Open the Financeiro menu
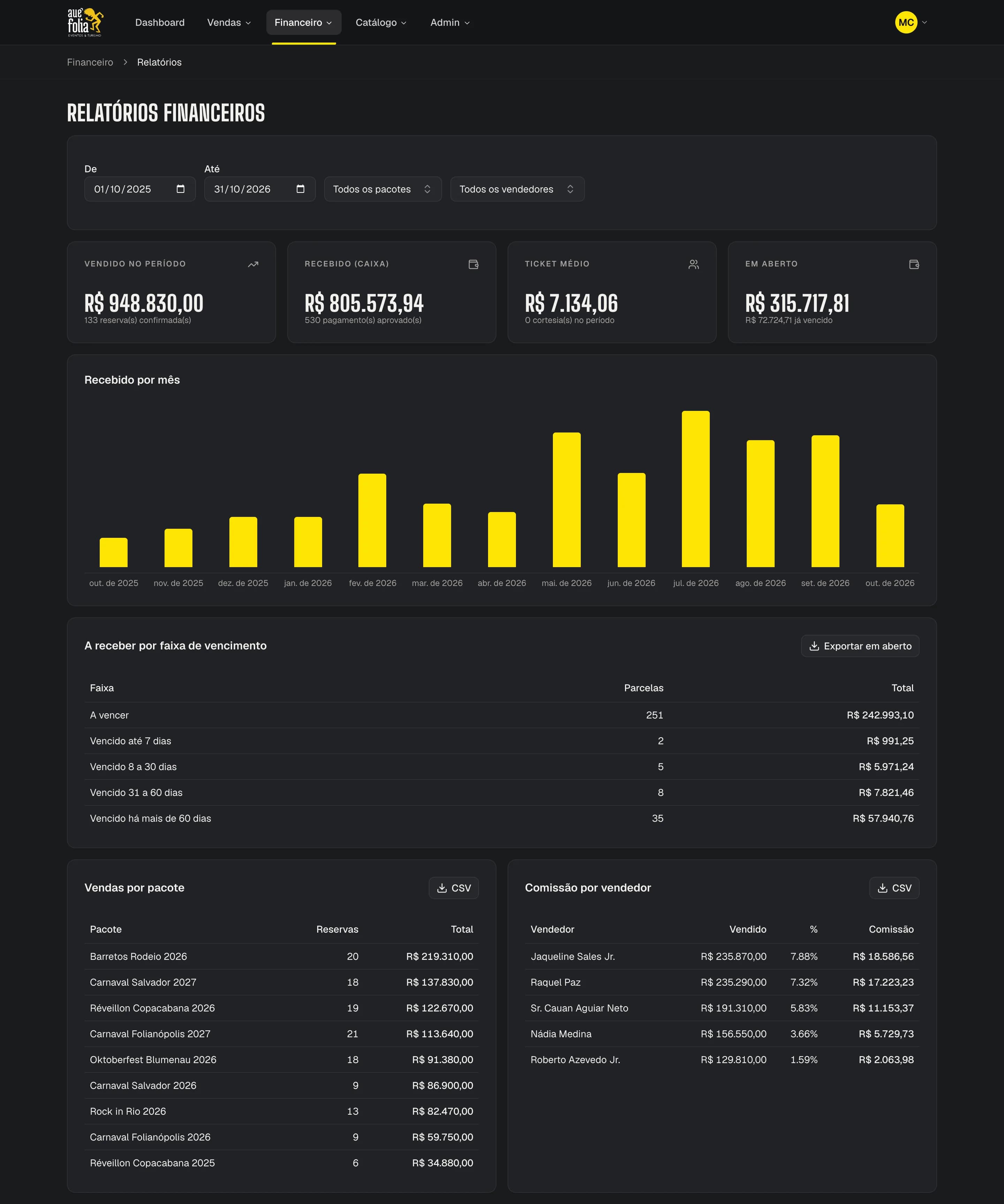The width and height of the screenshot is (1004, 1204). 304,22
